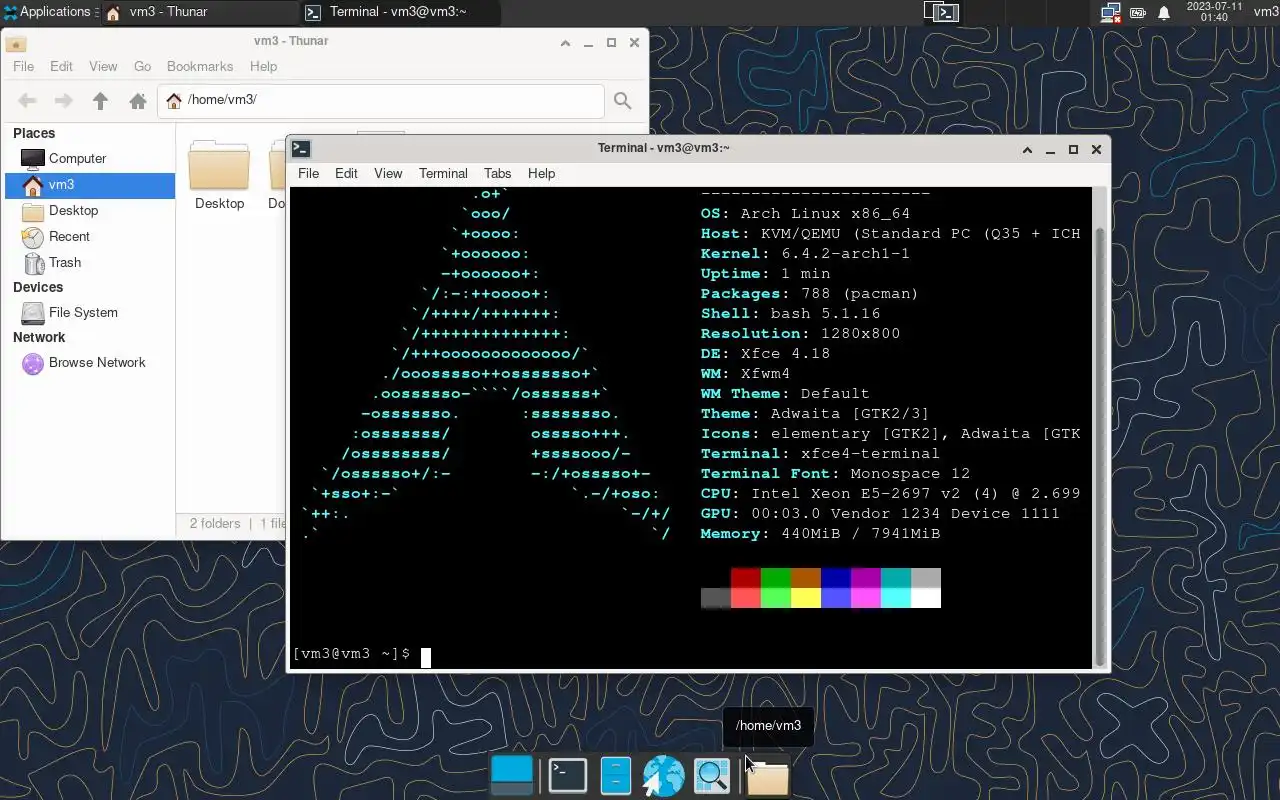Open the Terminal menu in terminal menubar
1280x800 pixels.
click(443, 173)
